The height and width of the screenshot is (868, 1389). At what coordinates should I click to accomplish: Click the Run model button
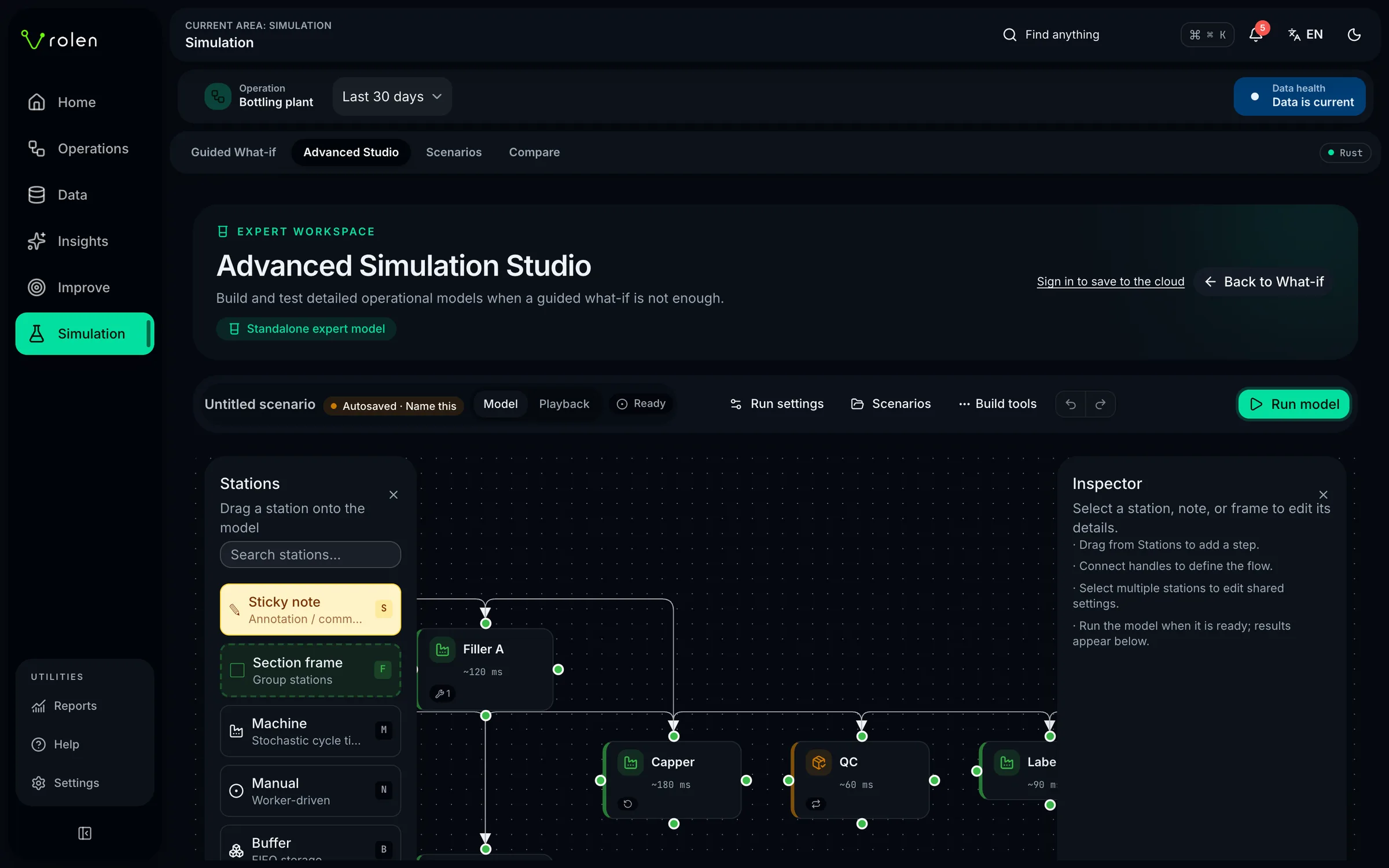click(1294, 404)
